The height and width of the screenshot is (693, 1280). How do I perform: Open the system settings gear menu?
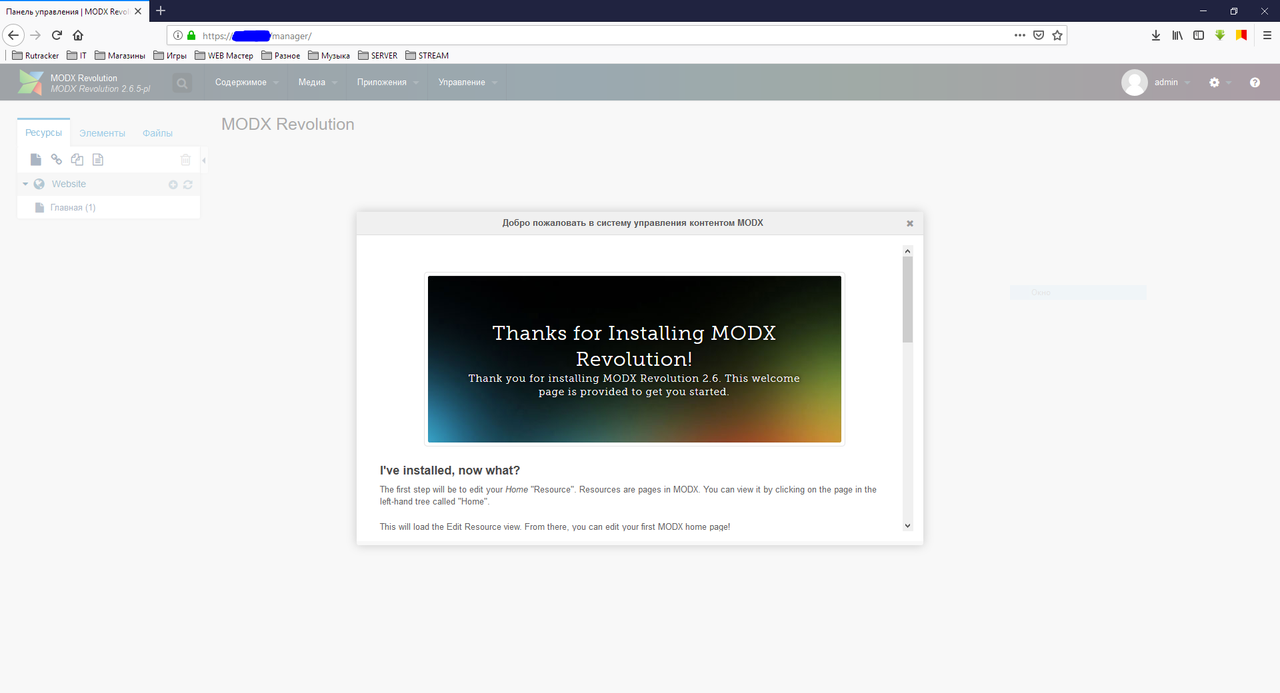tap(1214, 83)
